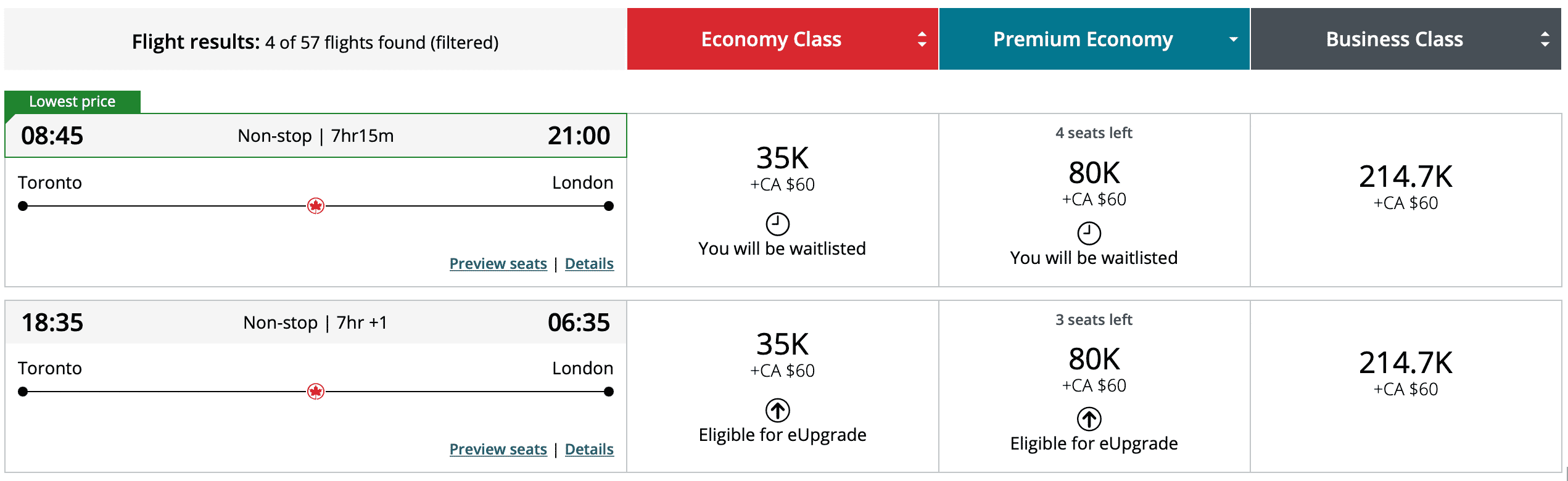This screenshot has height=481, width=1568.
Task: Click the Lowest price badge
Action: 72,102
